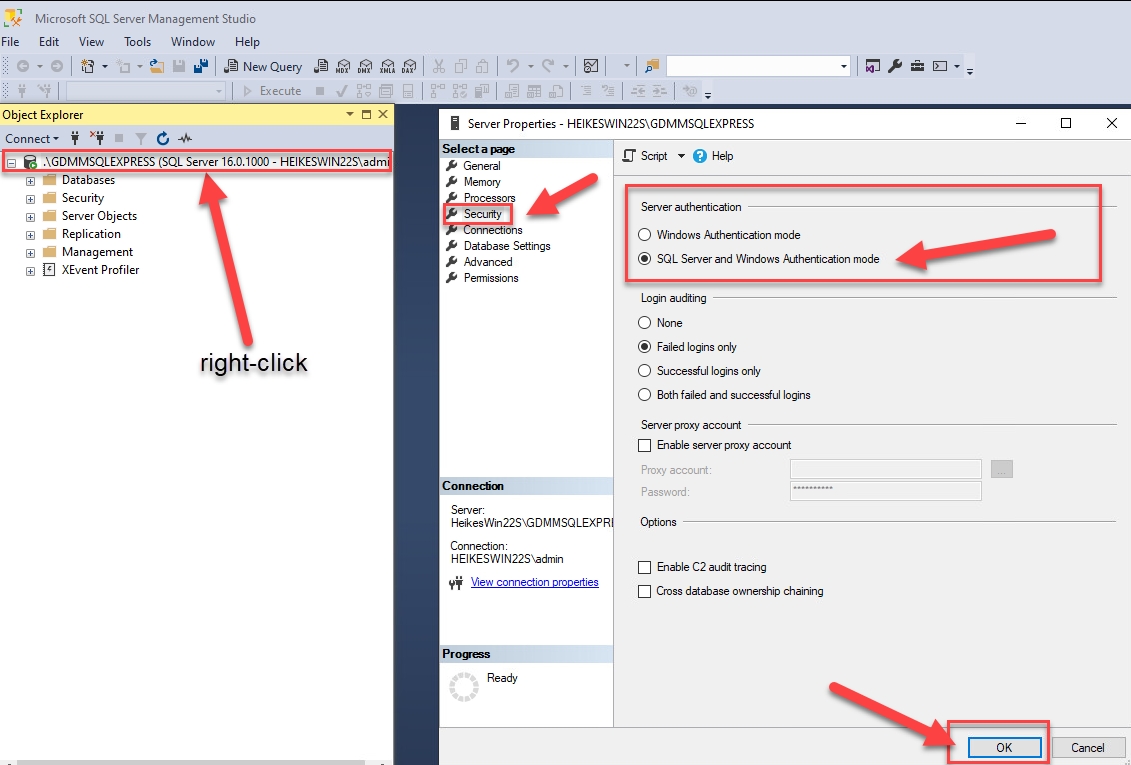Expand the XEvent Profiler node
This screenshot has height=765, width=1131.
[30, 271]
